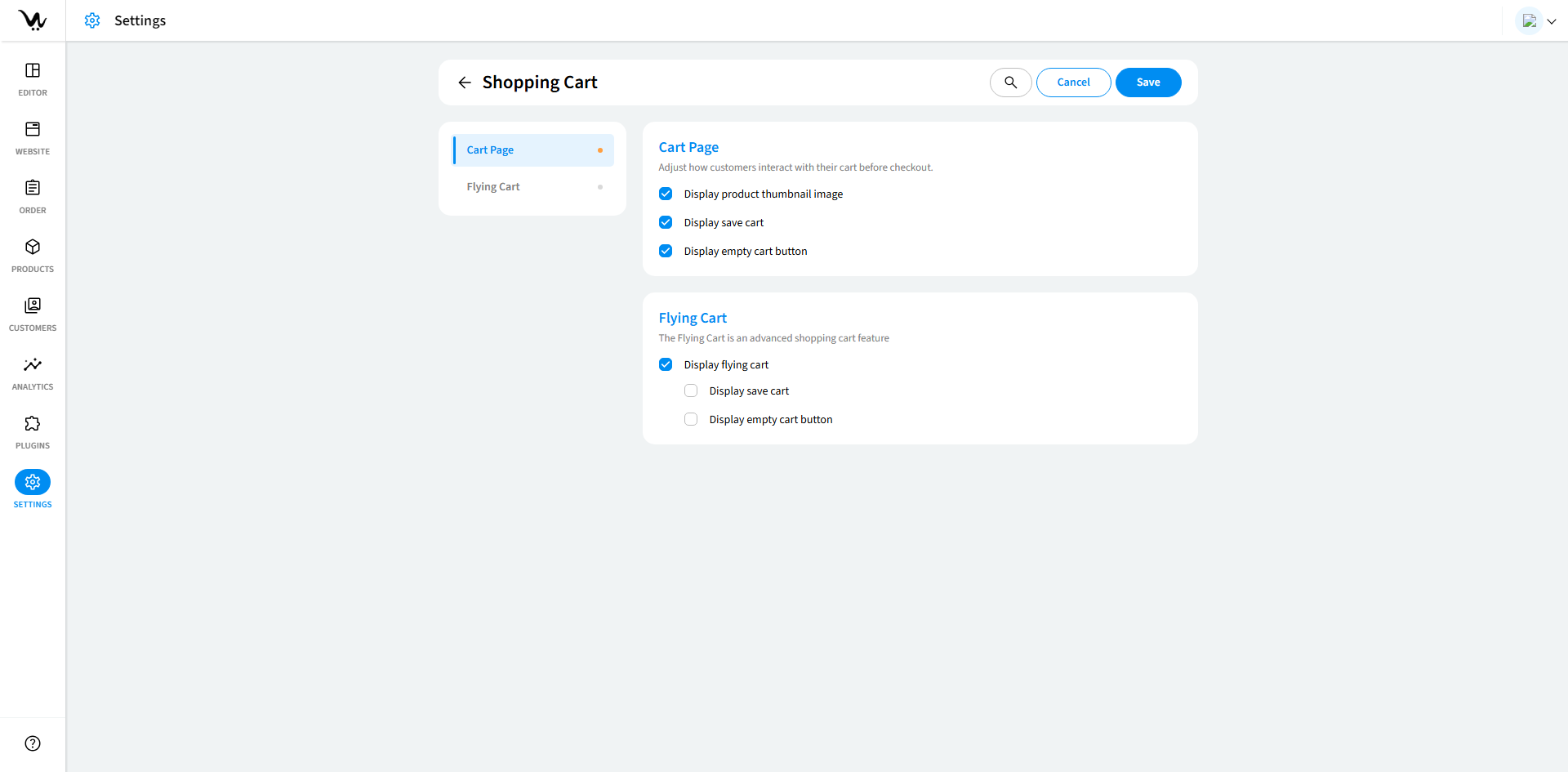Enable Flying Cart's Display empty cart button
The image size is (1568, 772).
[691, 420]
